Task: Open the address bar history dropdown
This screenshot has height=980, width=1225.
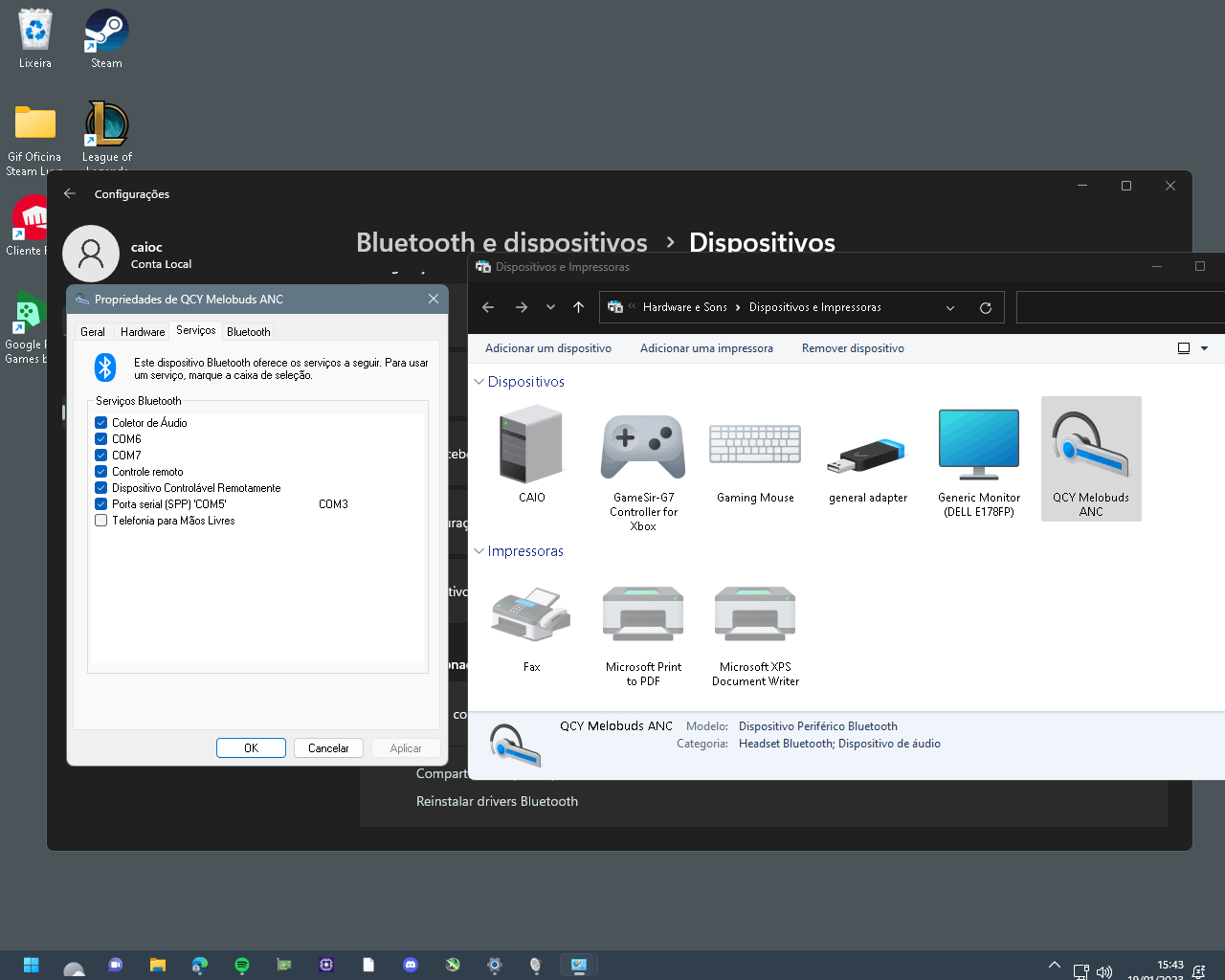Action: click(949, 307)
